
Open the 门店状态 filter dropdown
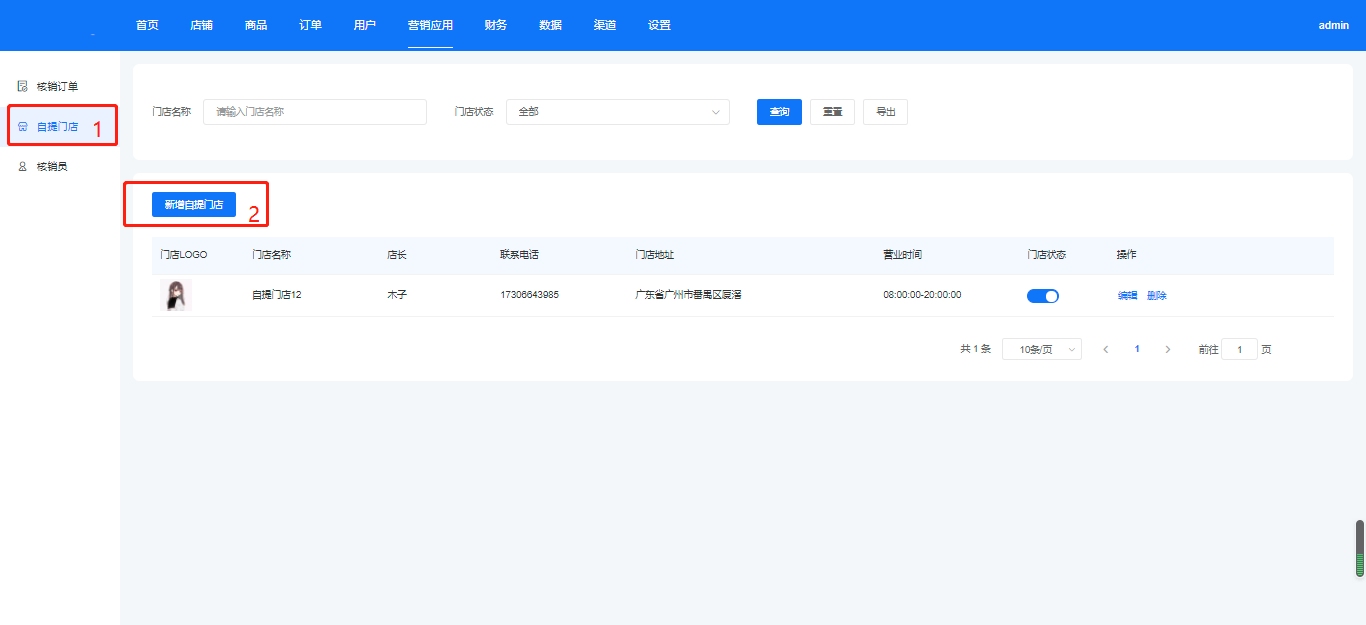(x=617, y=112)
